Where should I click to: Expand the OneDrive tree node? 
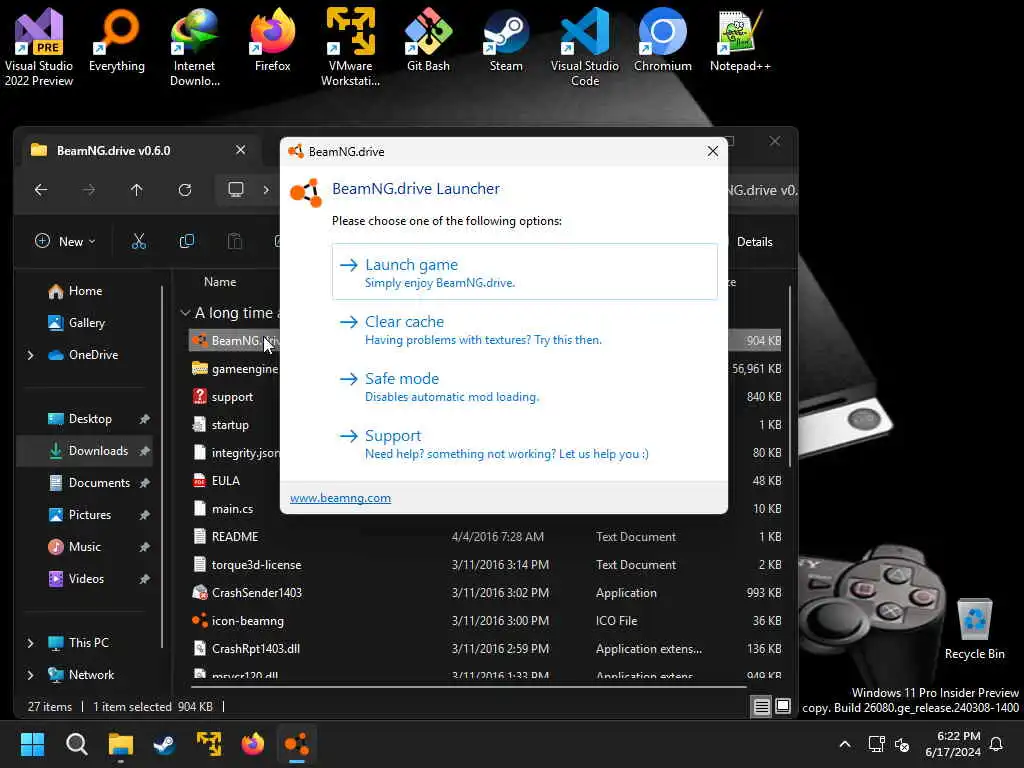pos(30,355)
